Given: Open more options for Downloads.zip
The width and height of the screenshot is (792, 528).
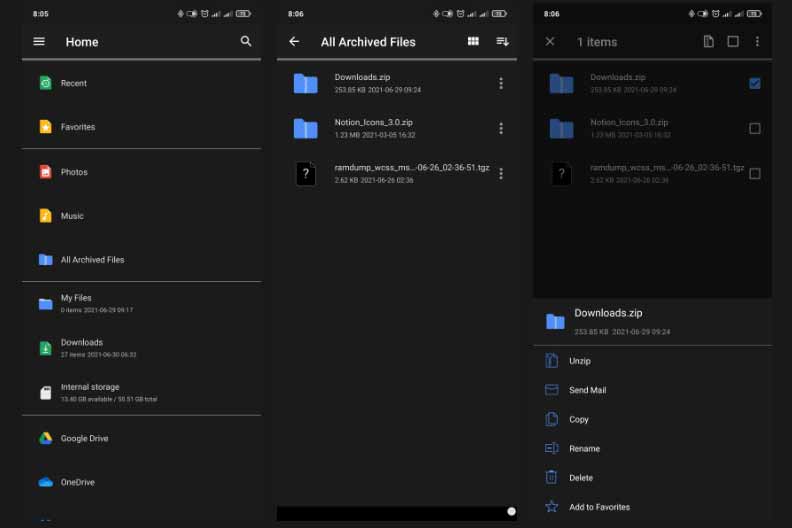Looking at the screenshot, I should coord(501,83).
